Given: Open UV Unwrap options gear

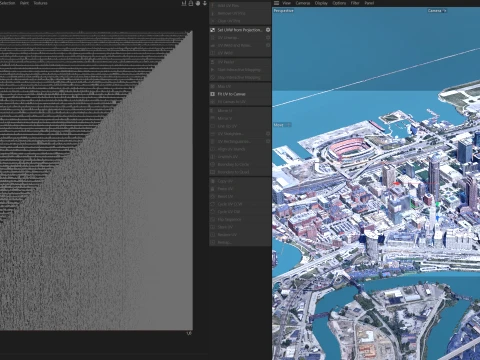Looking at the screenshot, I should [268, 38].
